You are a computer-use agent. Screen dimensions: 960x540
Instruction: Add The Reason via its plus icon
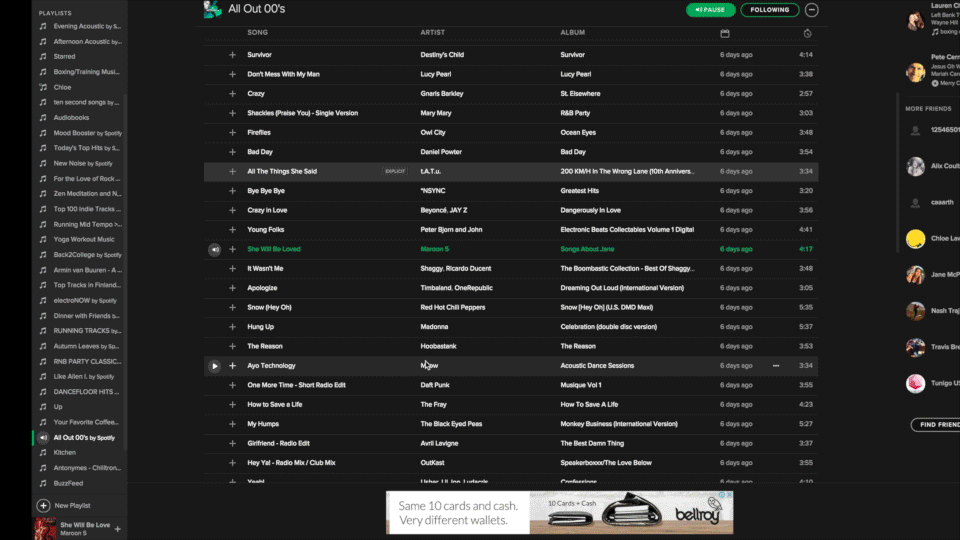[232, 347]
